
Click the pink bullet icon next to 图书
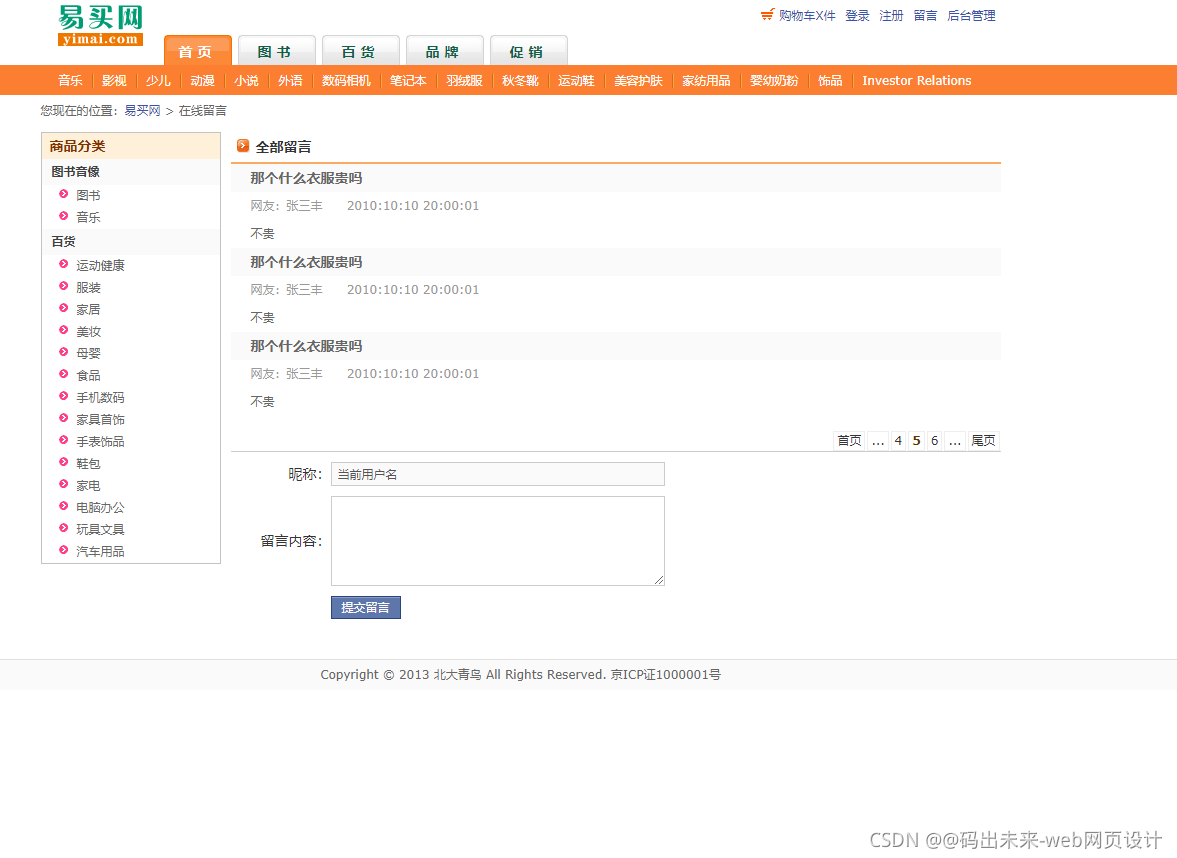pyautogui.click(x=64, y=194)
